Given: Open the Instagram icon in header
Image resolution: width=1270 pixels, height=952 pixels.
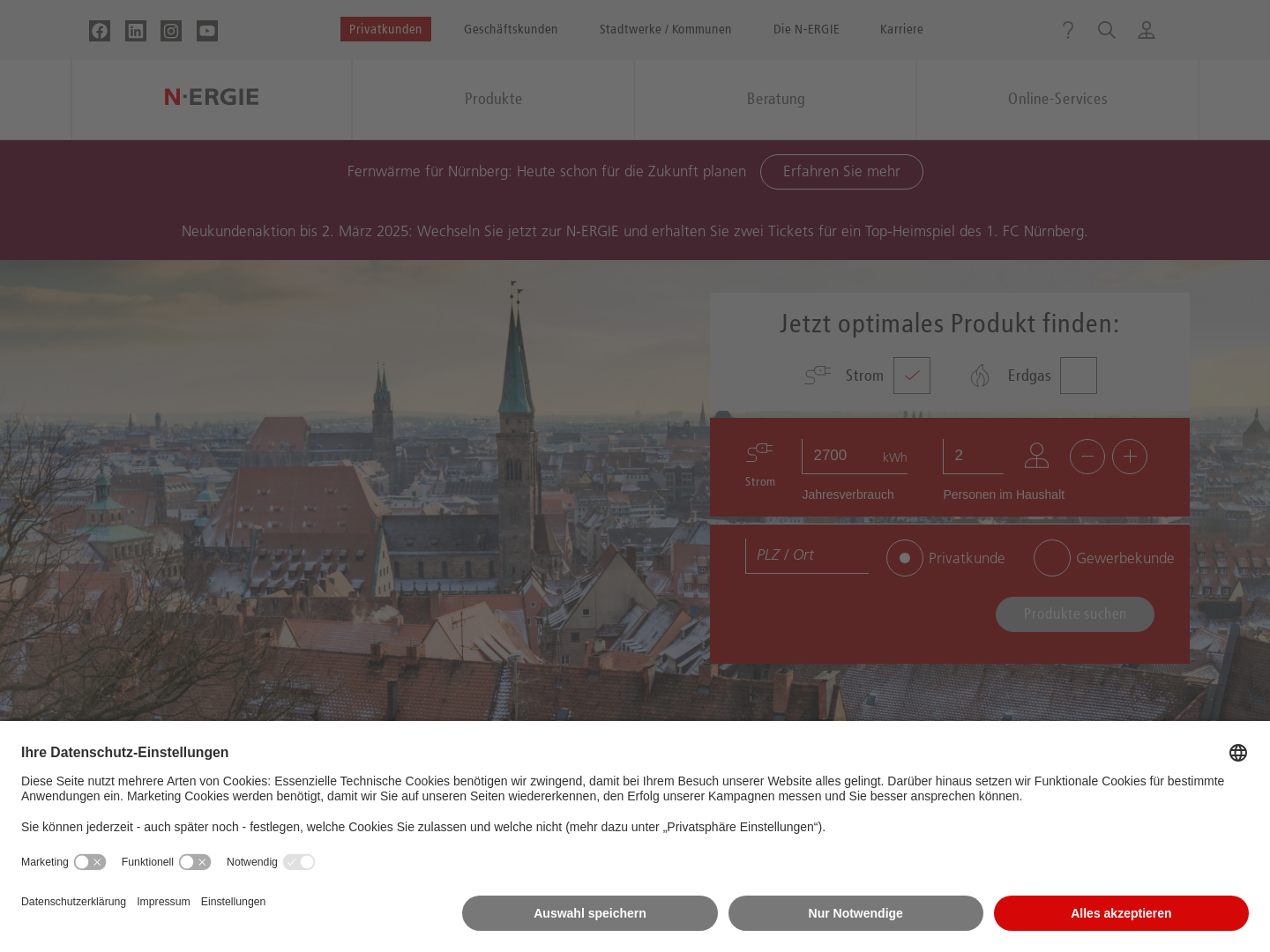Looking at the screenshot, I should point(171,31).
